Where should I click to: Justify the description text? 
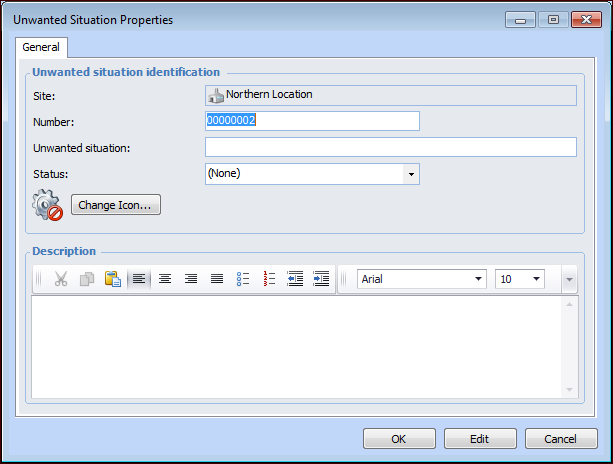217,280
